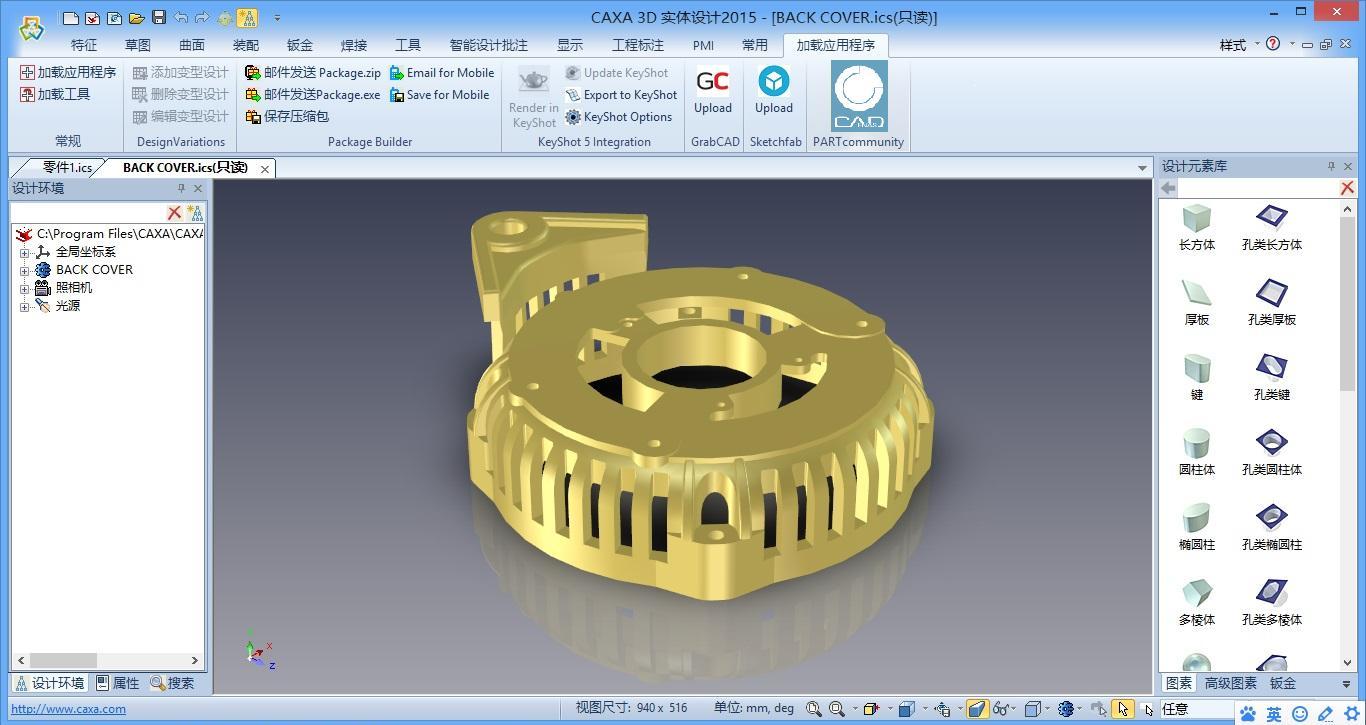The height and width of the screenshot is (725, 1366).
Task: Click the Save floppy disk icon
Action: [158, 18]
